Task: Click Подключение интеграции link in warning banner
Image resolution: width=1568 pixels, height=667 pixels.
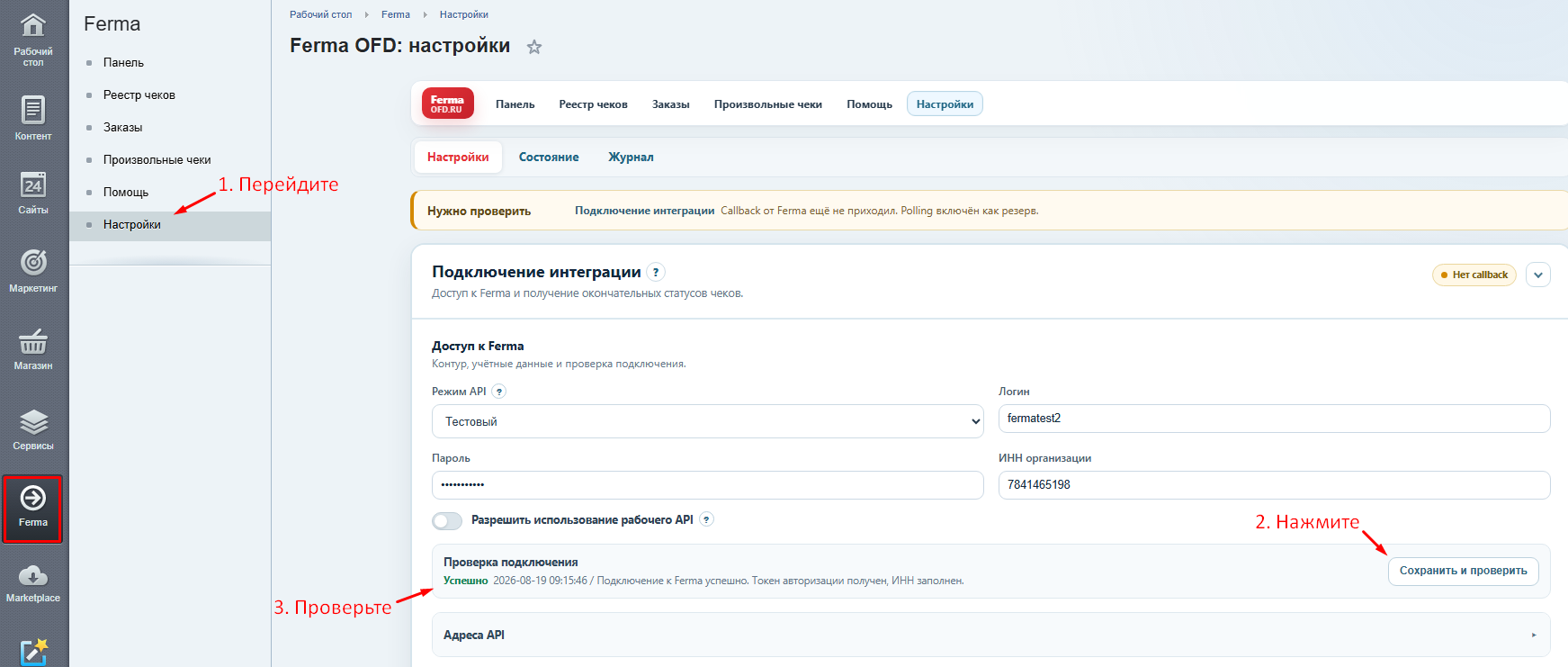Action: pos(645,211)
